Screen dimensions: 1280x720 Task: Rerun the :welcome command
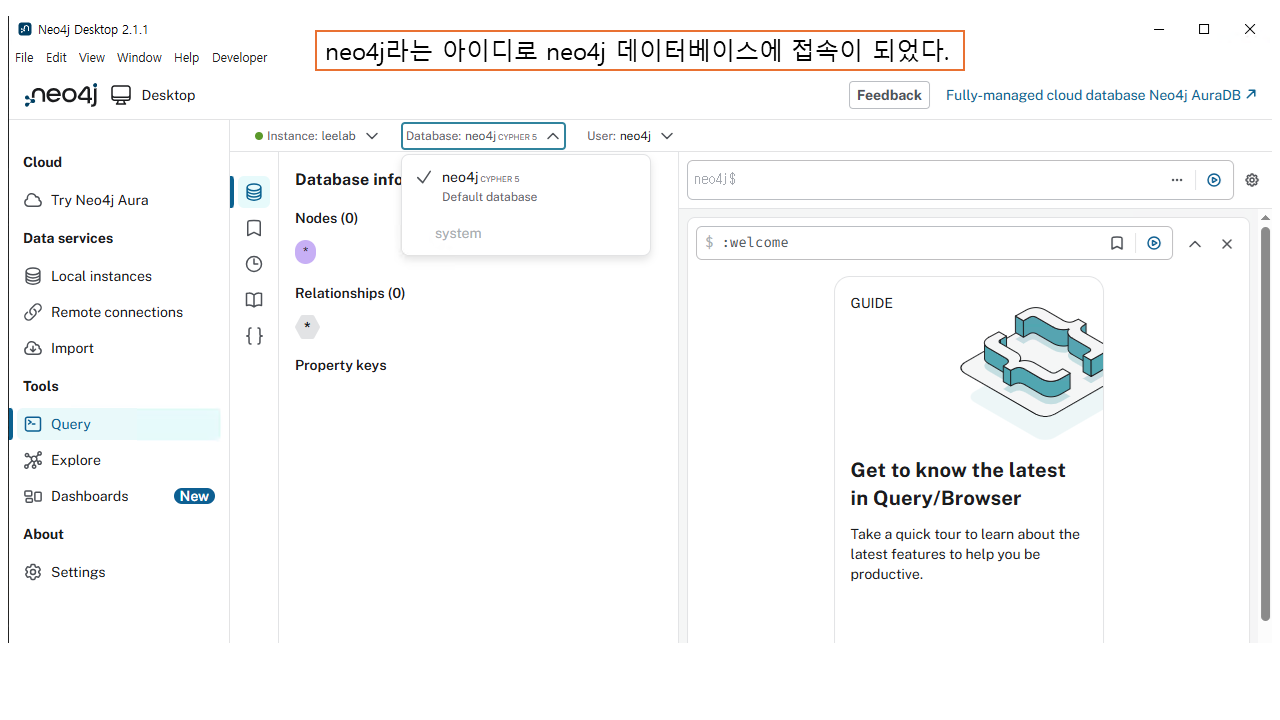coord(1154,243)
